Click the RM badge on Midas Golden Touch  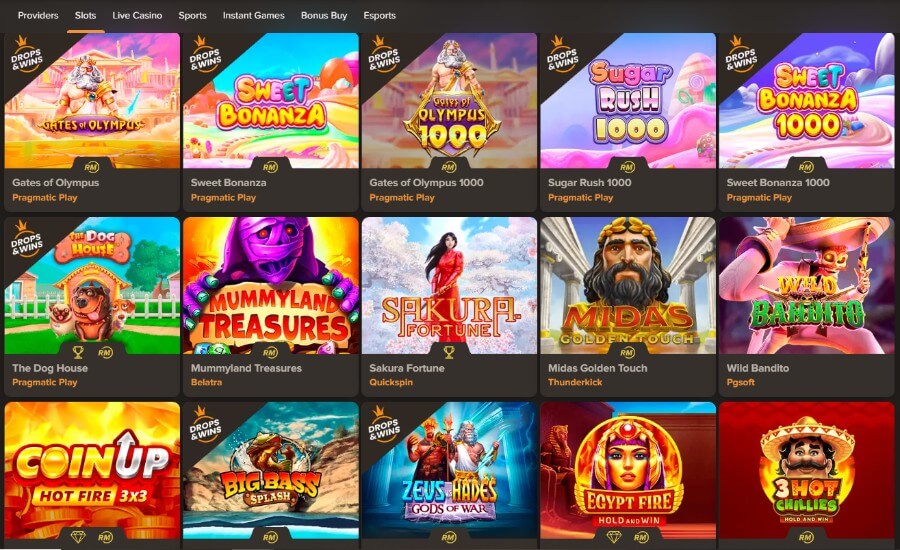(627, 352)
